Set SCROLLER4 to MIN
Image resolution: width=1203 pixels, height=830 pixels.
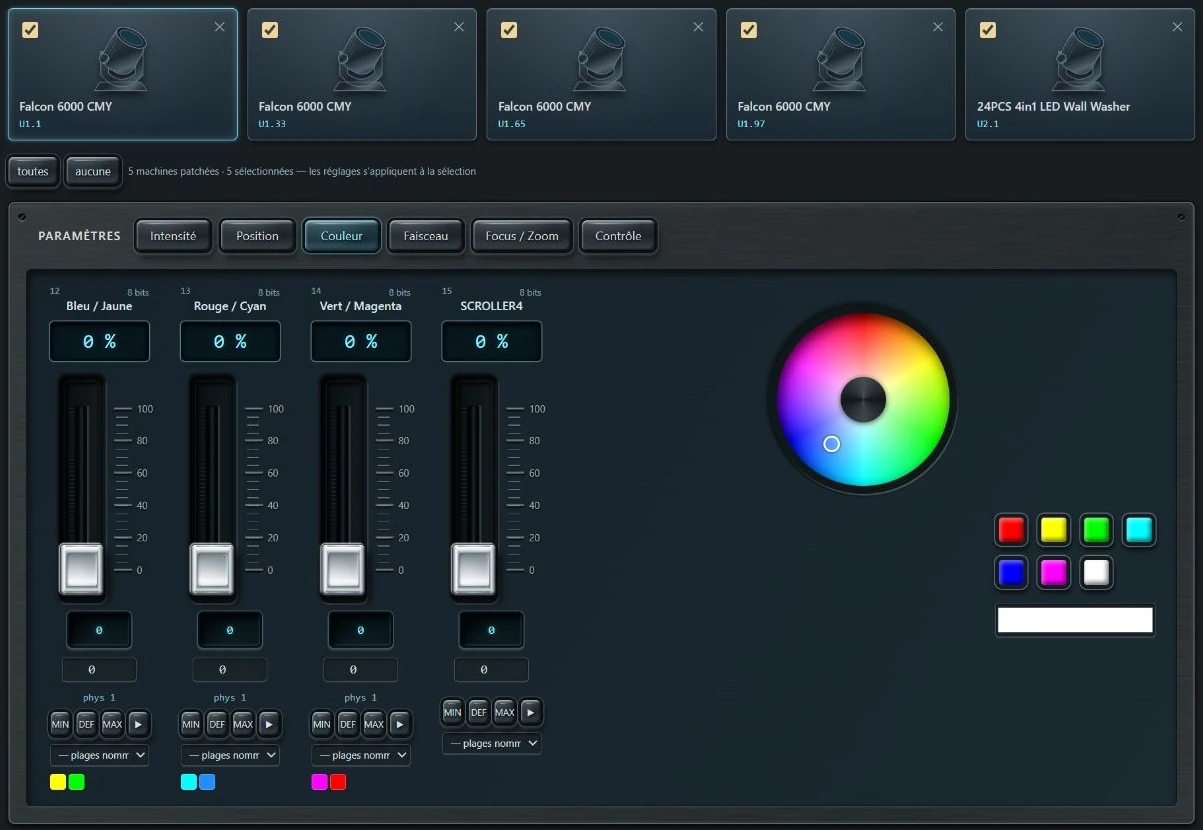pos(453,713)
